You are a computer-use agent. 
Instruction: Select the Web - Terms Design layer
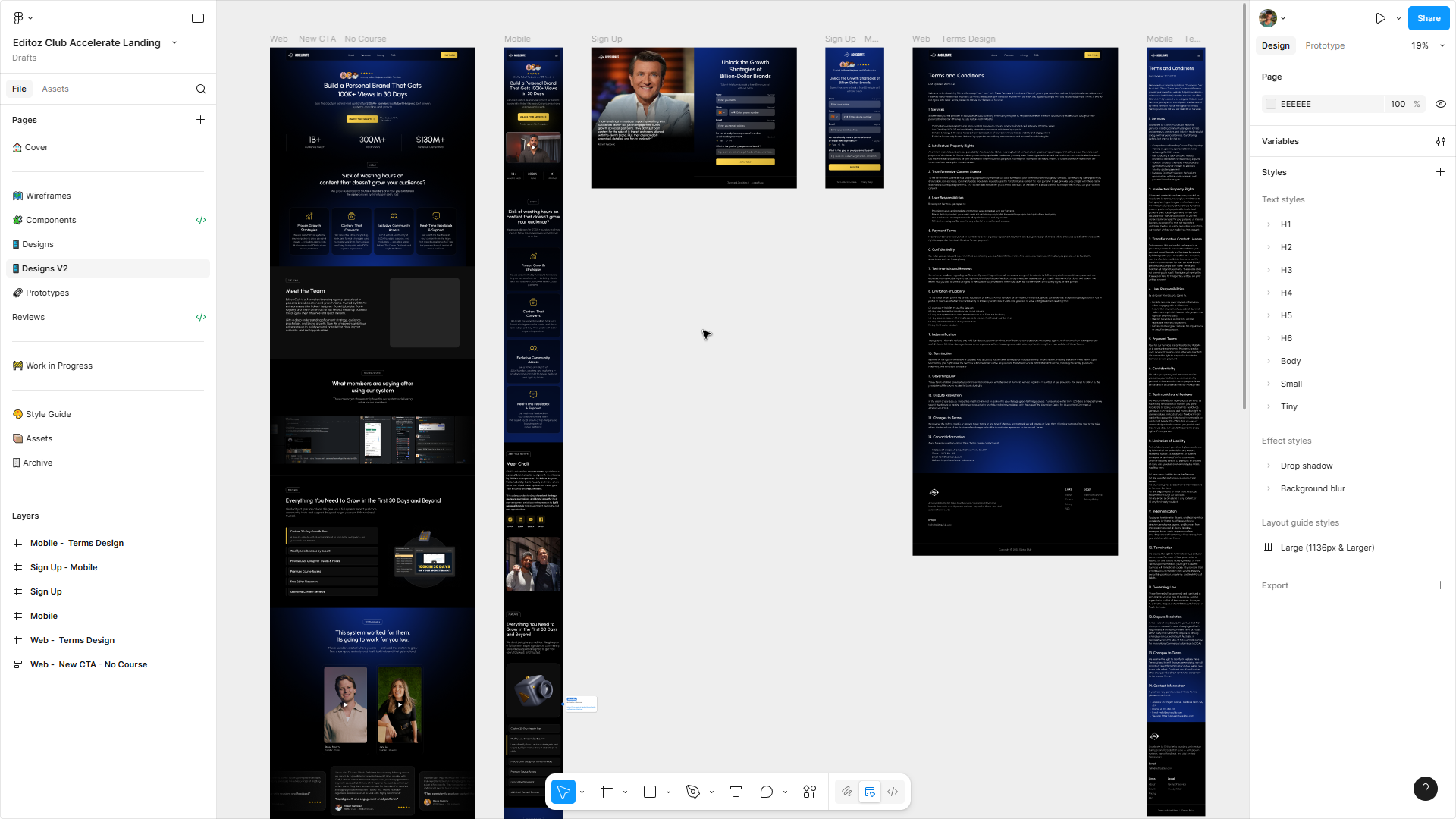coord(72,640)
